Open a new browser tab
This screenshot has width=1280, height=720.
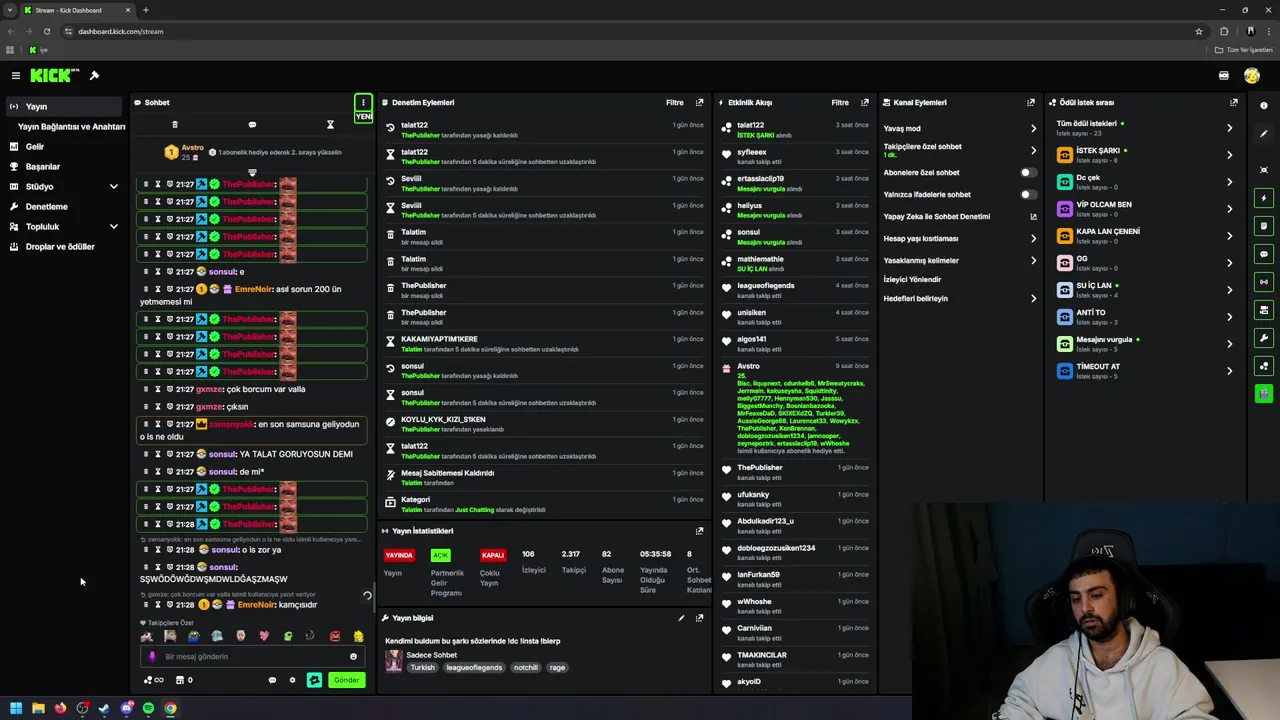click(x=146, y=10)
